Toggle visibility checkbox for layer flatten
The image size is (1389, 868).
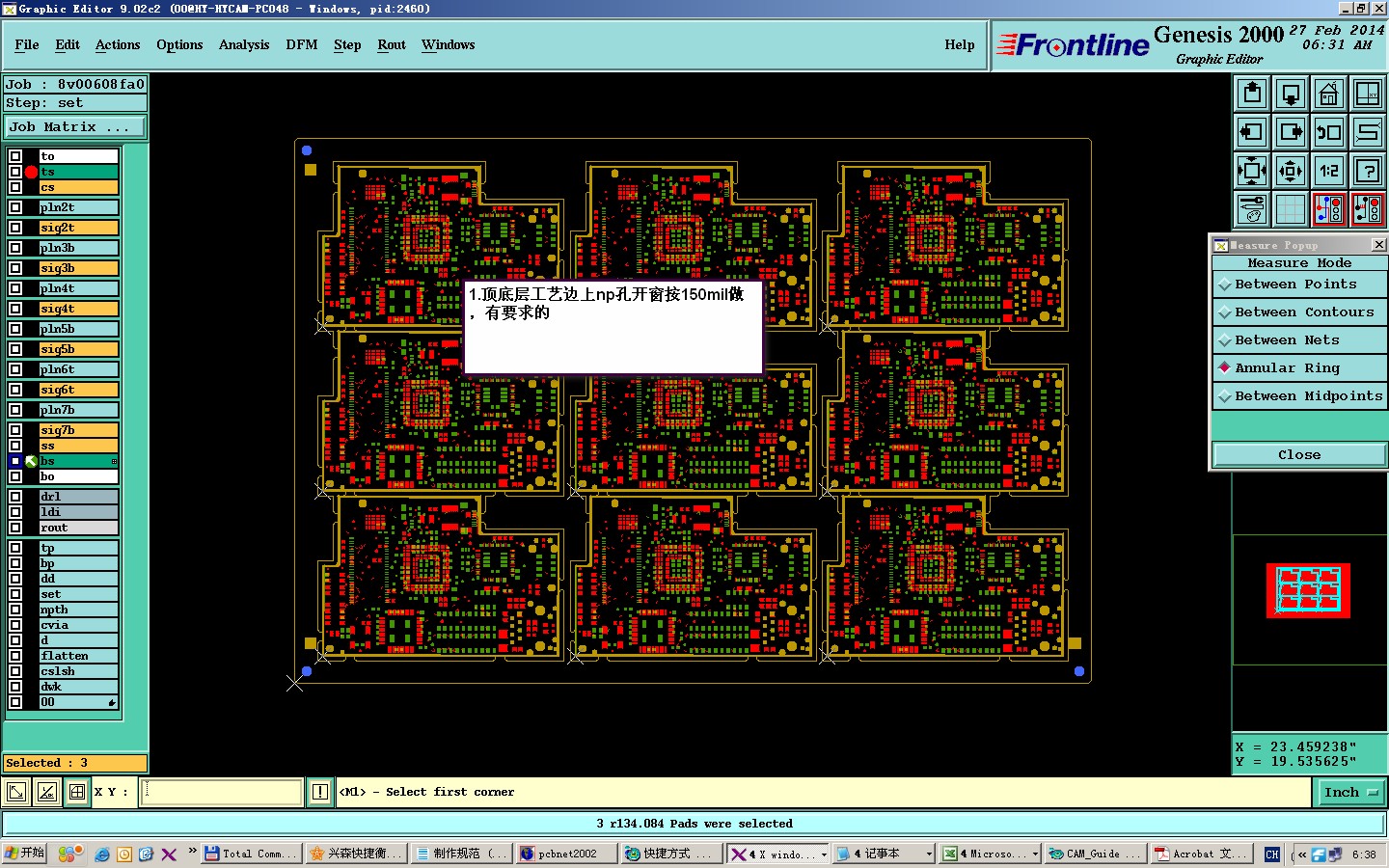(x=15, y=656)
